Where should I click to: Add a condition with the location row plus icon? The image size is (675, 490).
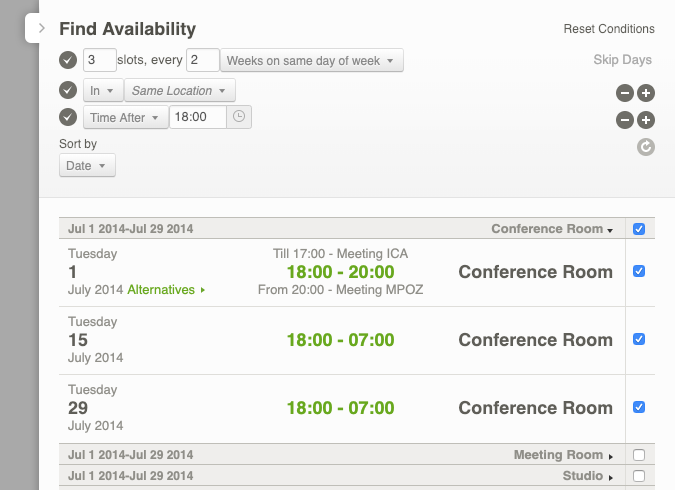tap(646, 93)
